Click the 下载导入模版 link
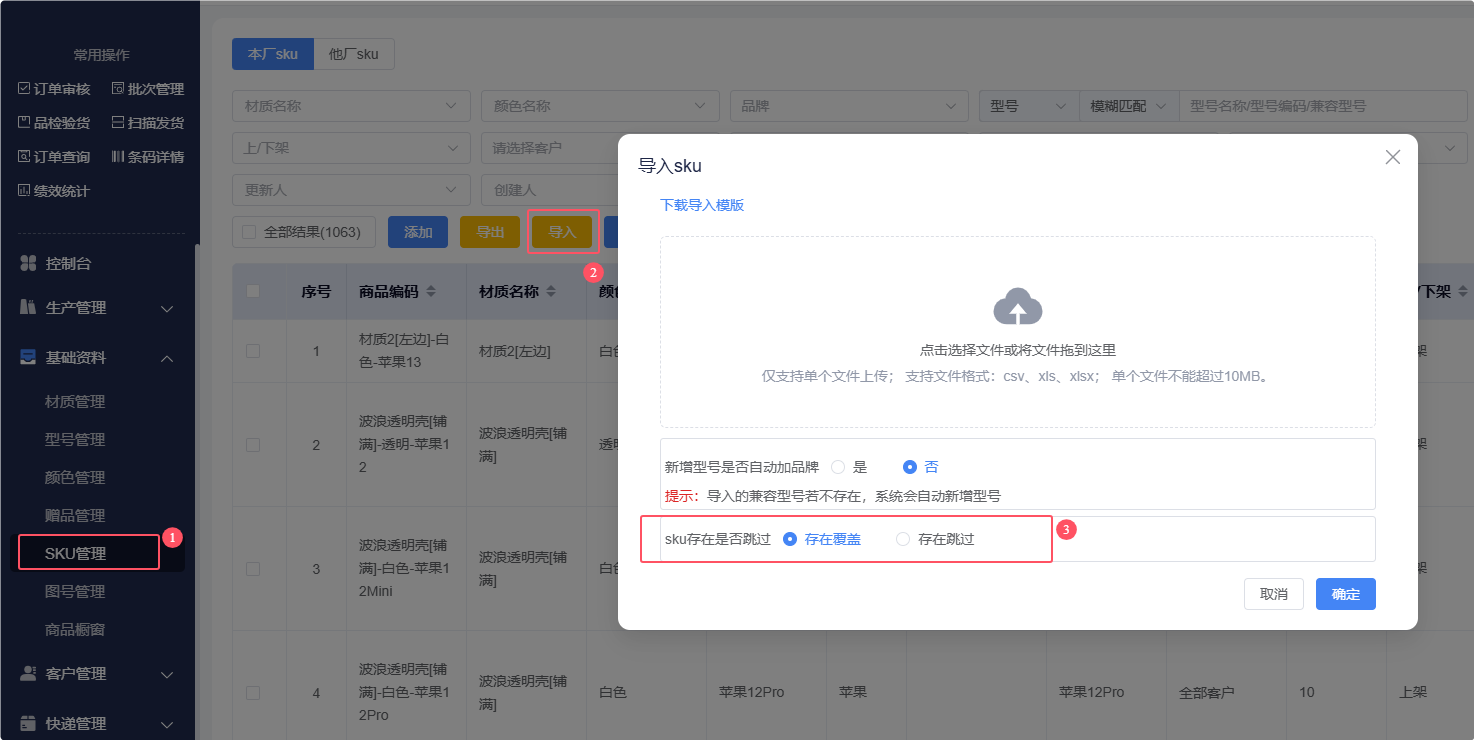Screen dimensions: 1474x740 pos(702,205)
